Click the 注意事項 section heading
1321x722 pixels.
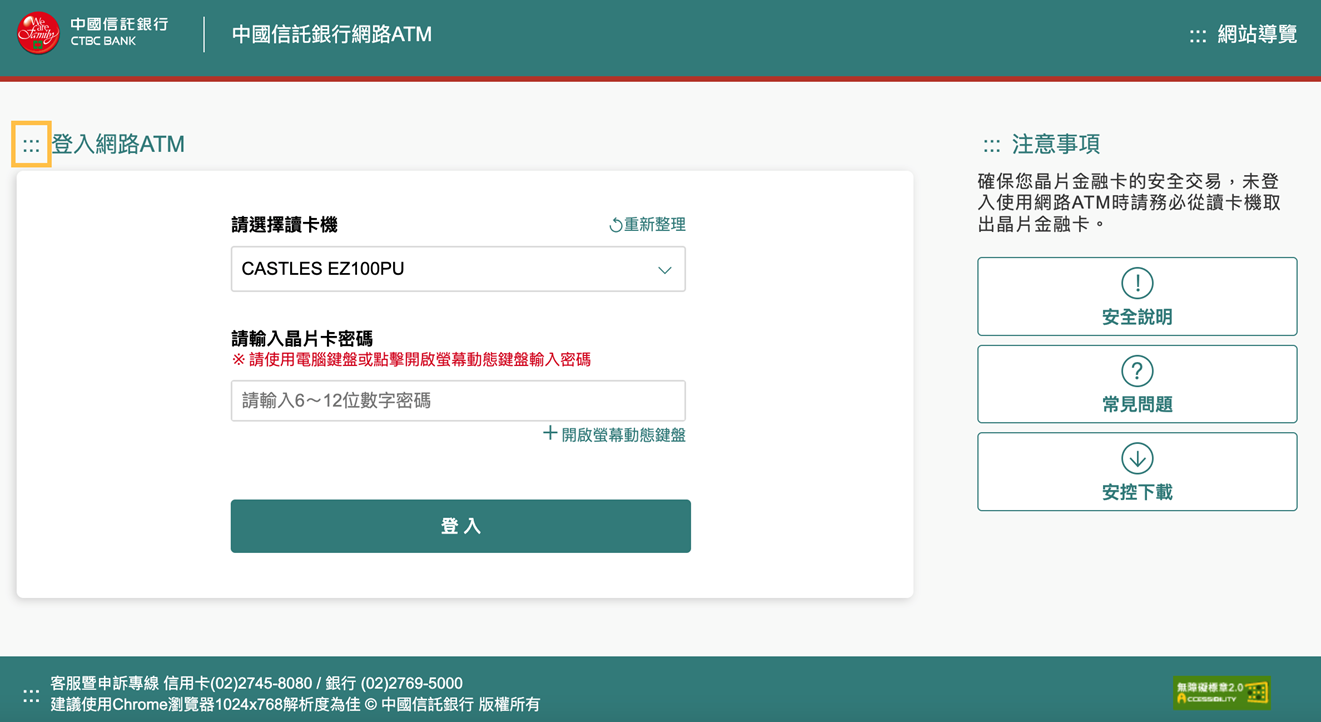(1054, 142)
